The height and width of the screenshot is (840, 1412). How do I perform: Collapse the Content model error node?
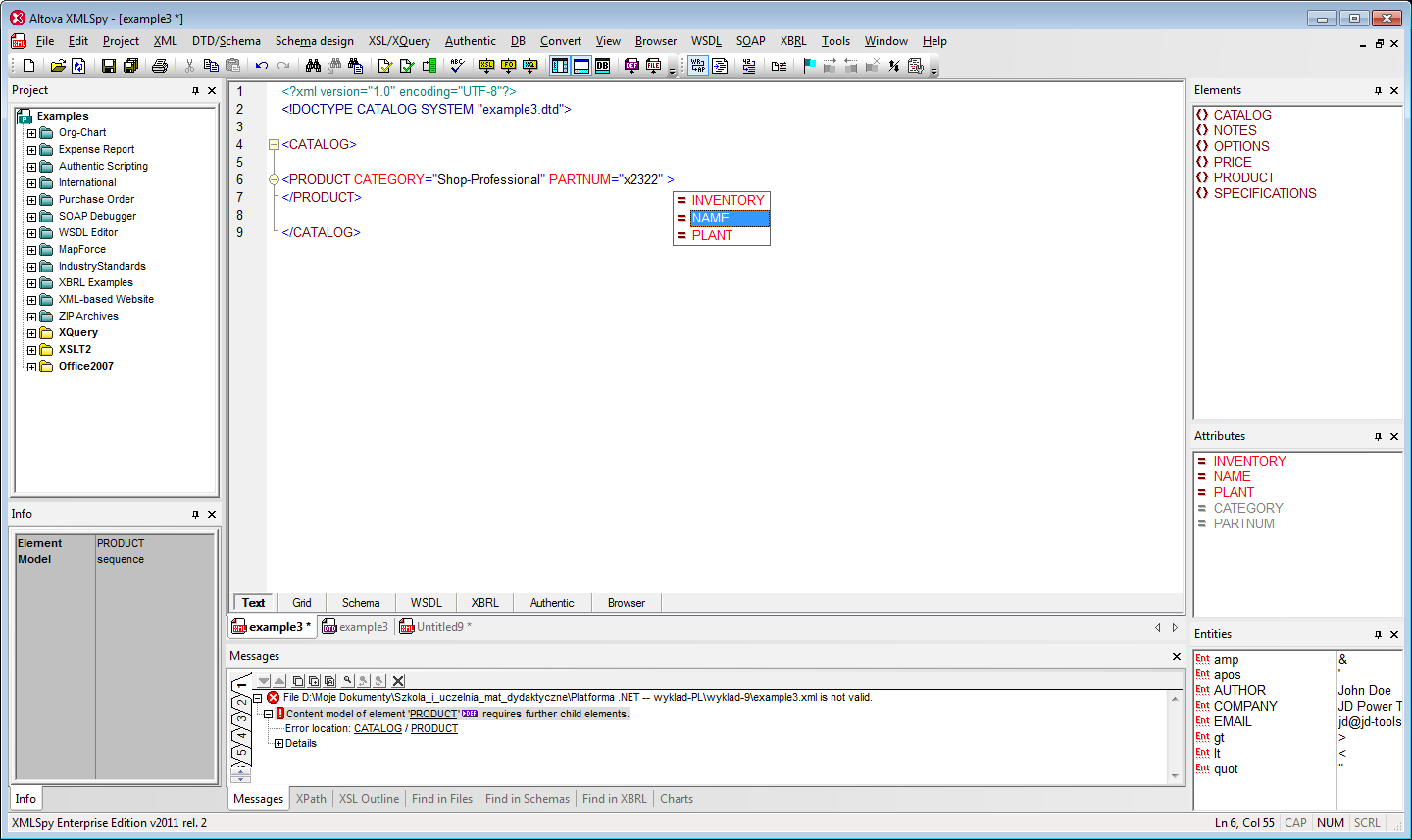click(268, 714)
